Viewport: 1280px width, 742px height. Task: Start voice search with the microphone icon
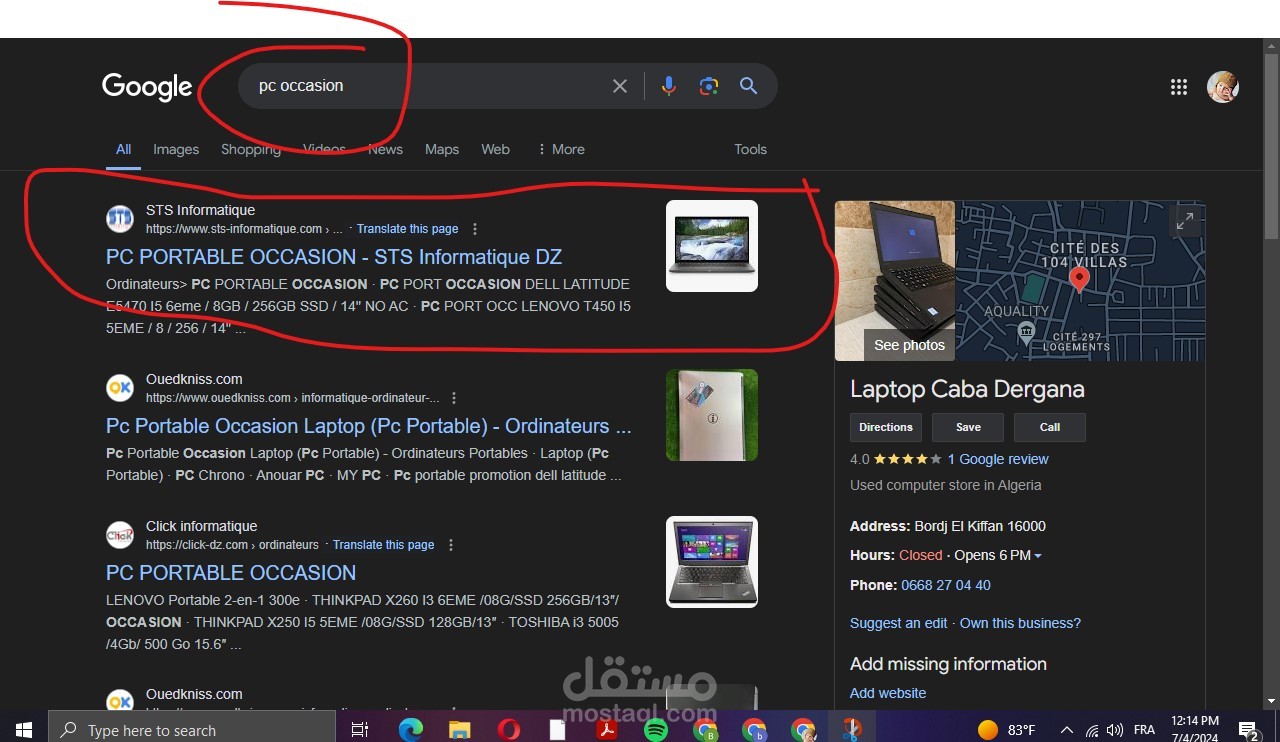point(669,86)
